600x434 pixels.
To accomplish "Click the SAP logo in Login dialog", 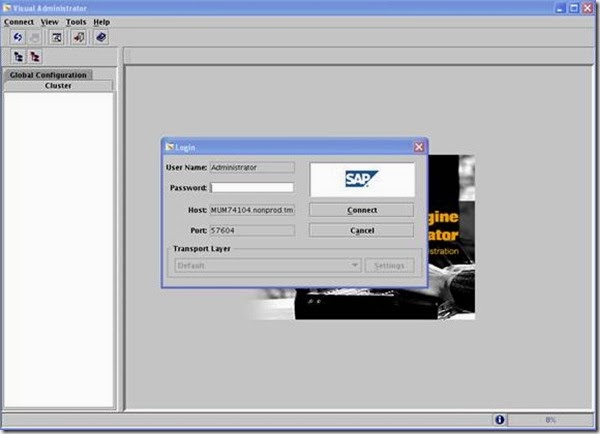I will pyautogui.click(x=362, y=179).
